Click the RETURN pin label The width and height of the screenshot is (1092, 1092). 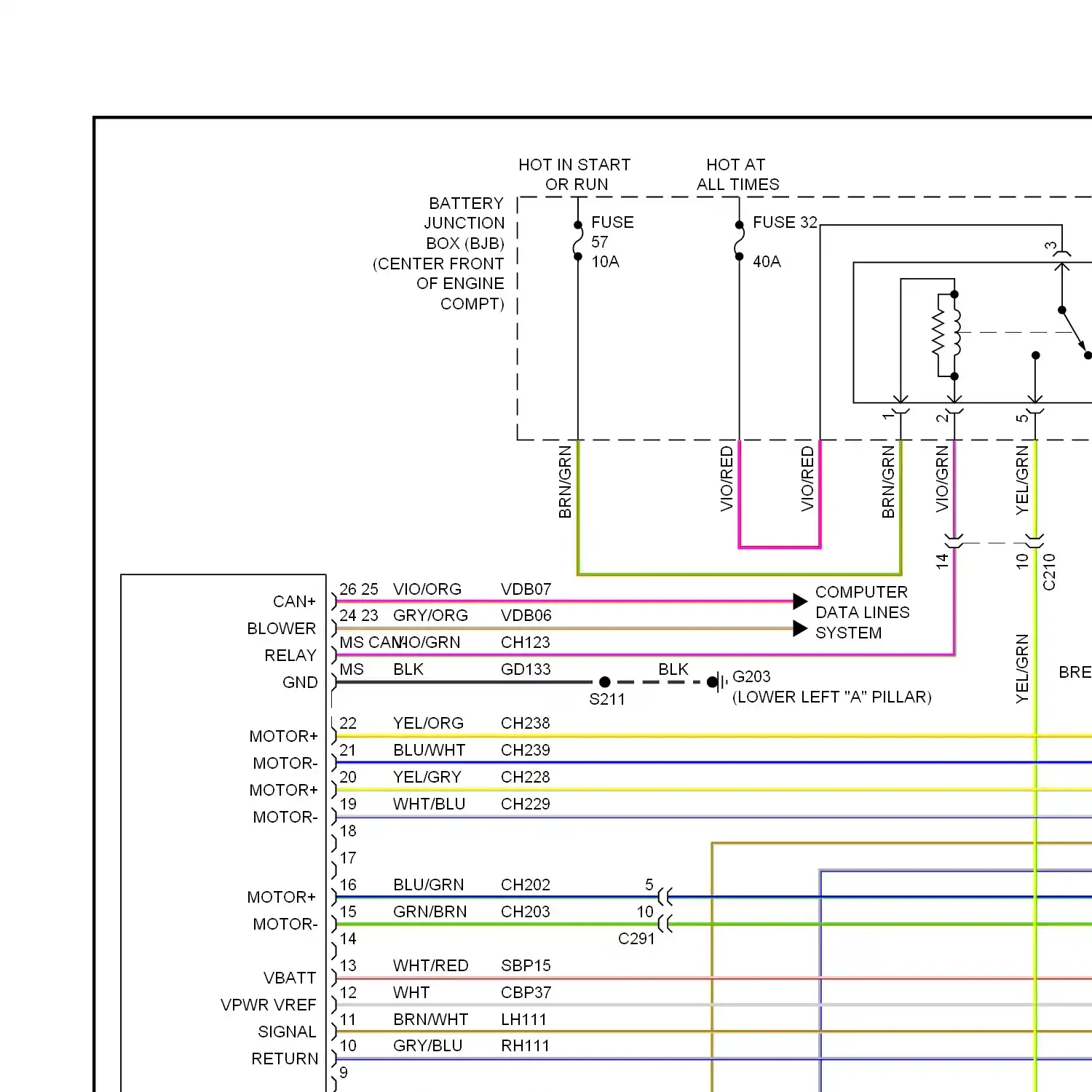[285, 1059]
